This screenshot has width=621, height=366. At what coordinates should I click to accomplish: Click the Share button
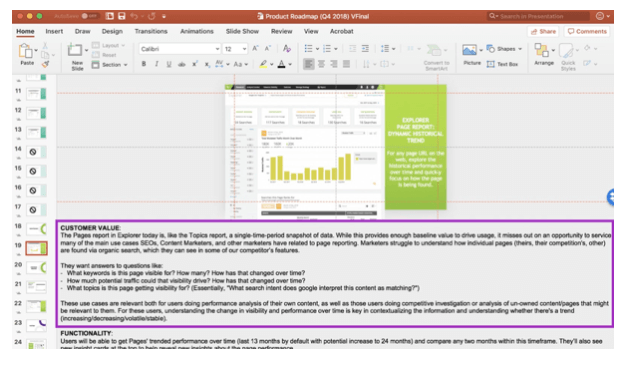(543, 31)
